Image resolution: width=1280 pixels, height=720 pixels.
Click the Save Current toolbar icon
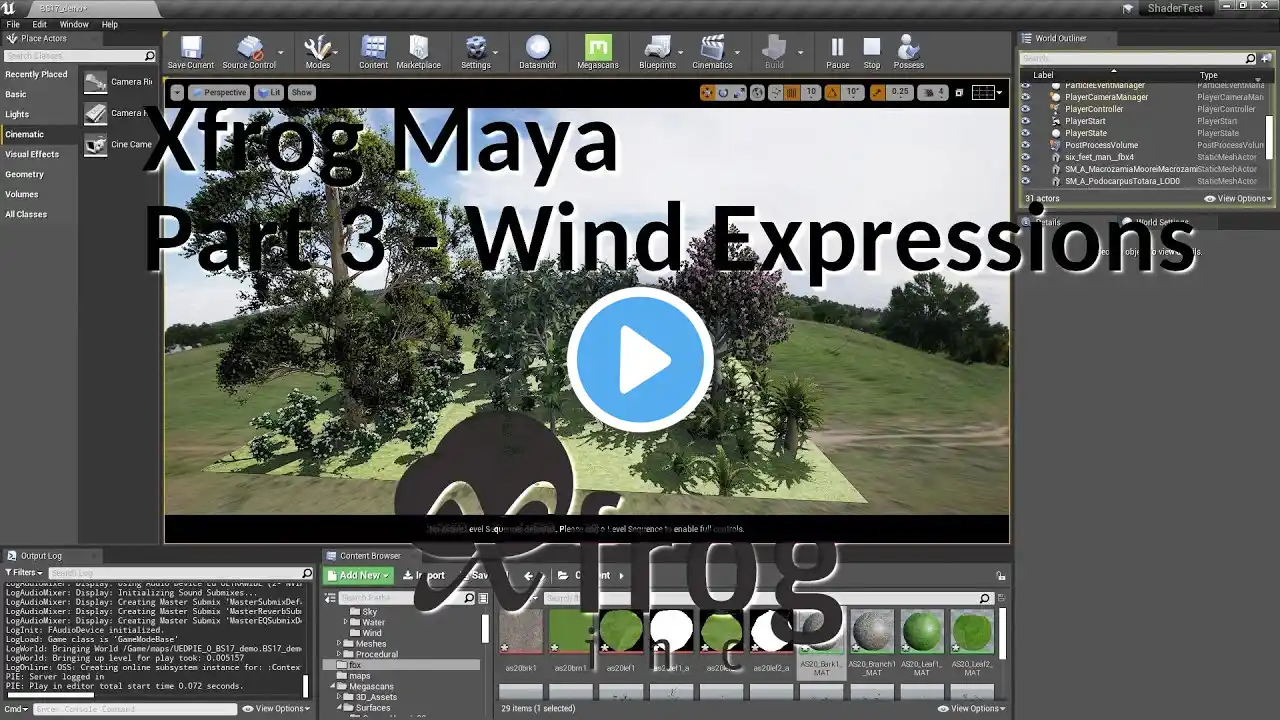(190, 52)
